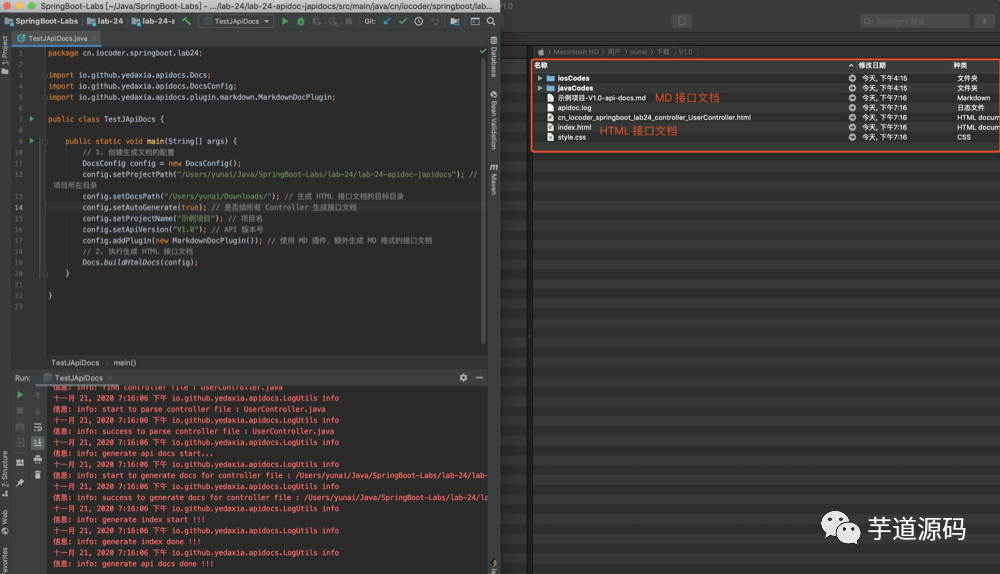
Task: Click the gutter run arrow beside main method
Action: pos(31,141)
